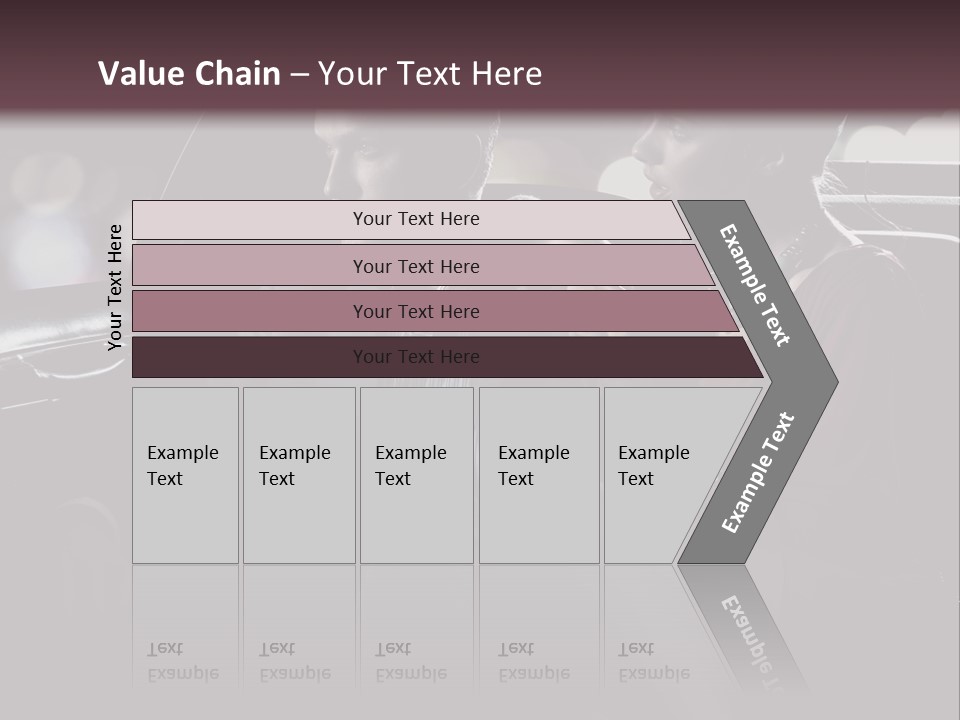Click the mirrored text reflection under the first box
The image size is (960, 720).
(x=182, y=662)
